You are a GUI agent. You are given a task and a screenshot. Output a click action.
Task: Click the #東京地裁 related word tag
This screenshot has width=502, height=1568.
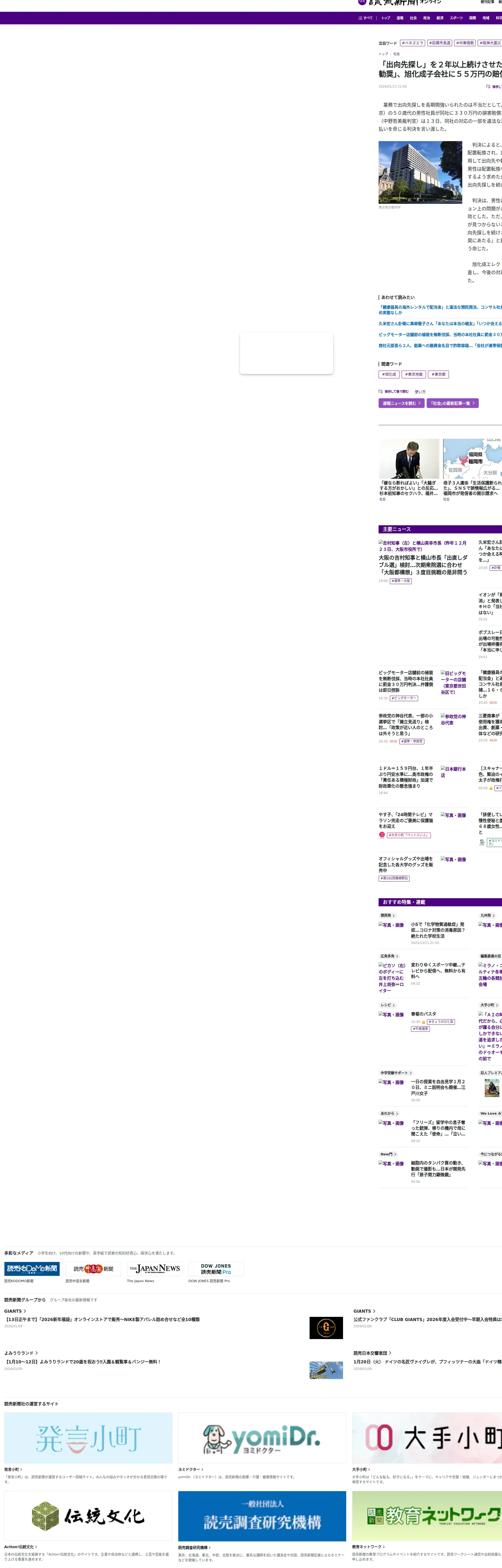[x=414, y=374]
